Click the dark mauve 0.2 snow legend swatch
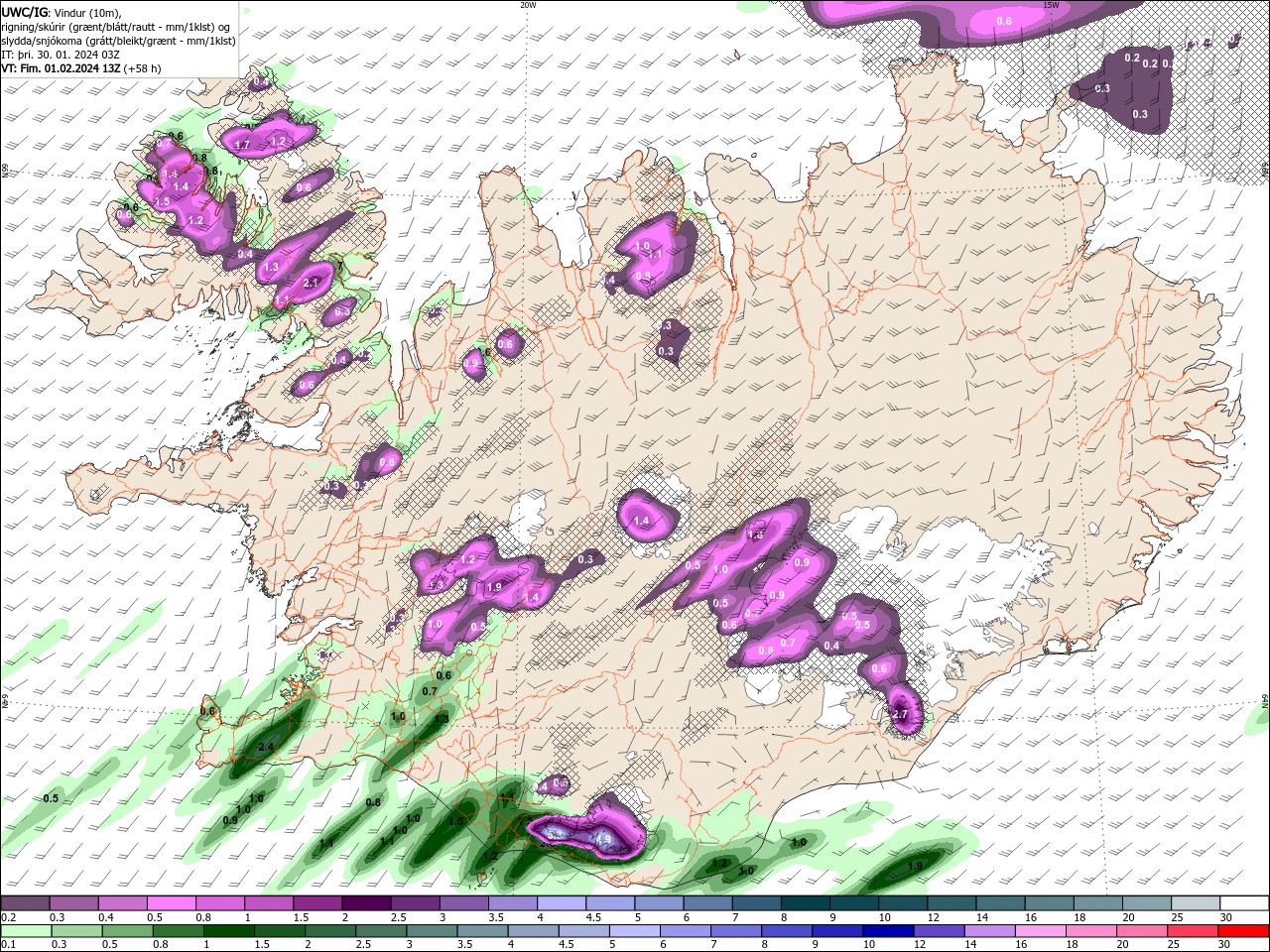The width and height of the screenshot is (1270, 952). click(25, 903)
